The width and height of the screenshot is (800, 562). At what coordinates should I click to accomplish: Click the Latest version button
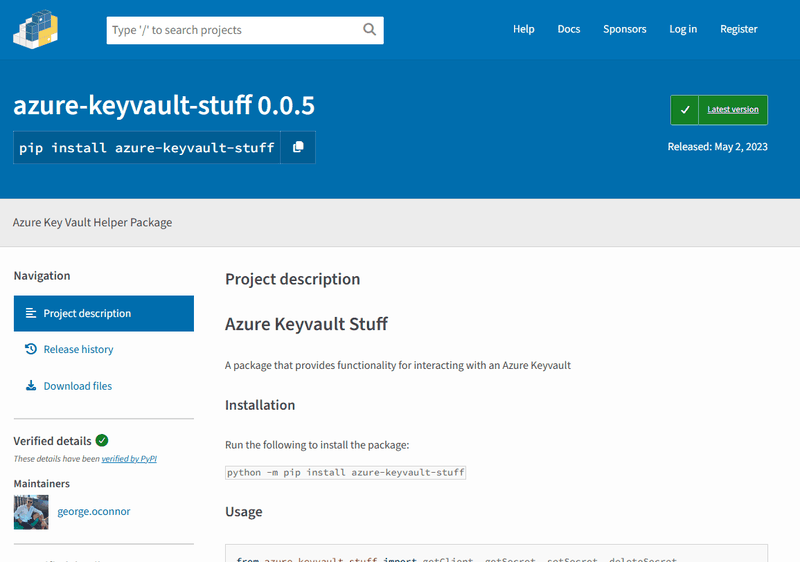pyautogui.click(x=719, y=110)
